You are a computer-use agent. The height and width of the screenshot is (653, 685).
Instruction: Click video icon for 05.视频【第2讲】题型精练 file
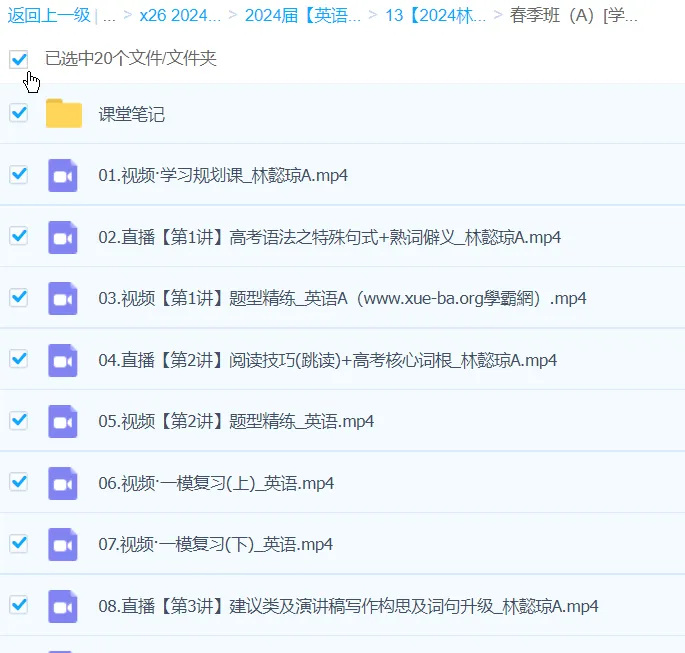(x=63, y=421)
